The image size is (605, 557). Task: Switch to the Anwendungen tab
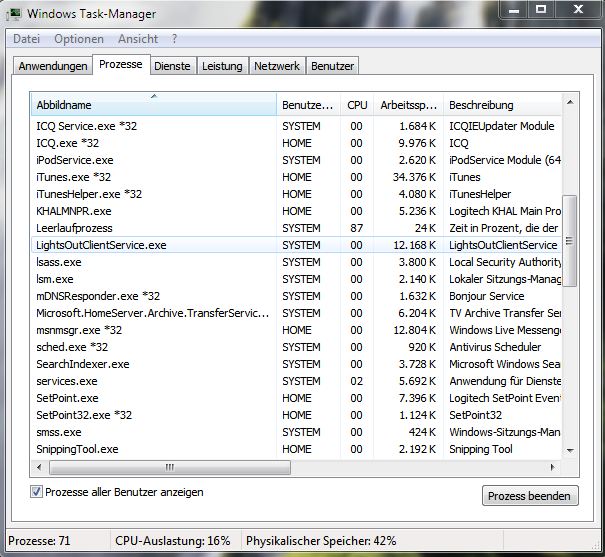tap(53, 66)
